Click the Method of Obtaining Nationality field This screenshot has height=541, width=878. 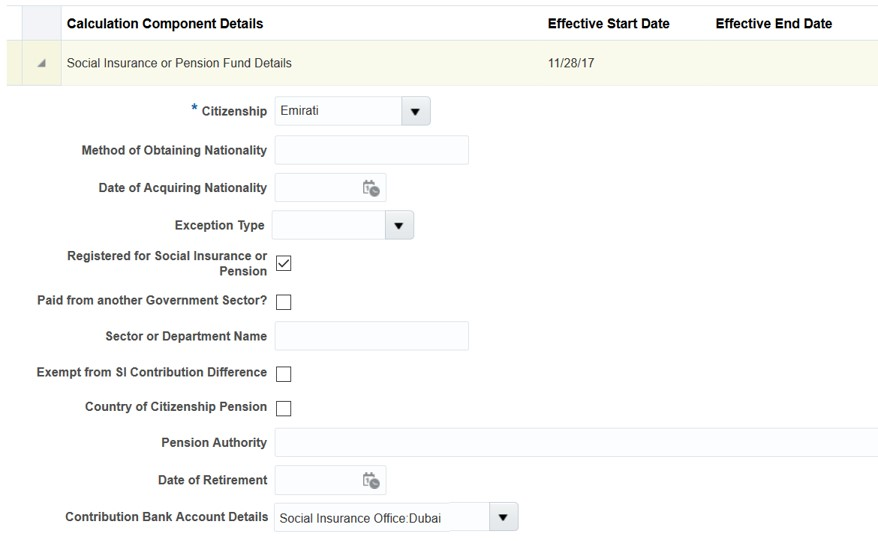coord(371,150)
